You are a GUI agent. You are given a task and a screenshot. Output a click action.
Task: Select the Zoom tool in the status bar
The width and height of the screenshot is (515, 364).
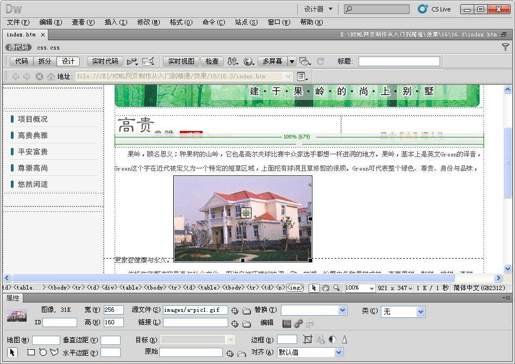[x=337, y=288]
